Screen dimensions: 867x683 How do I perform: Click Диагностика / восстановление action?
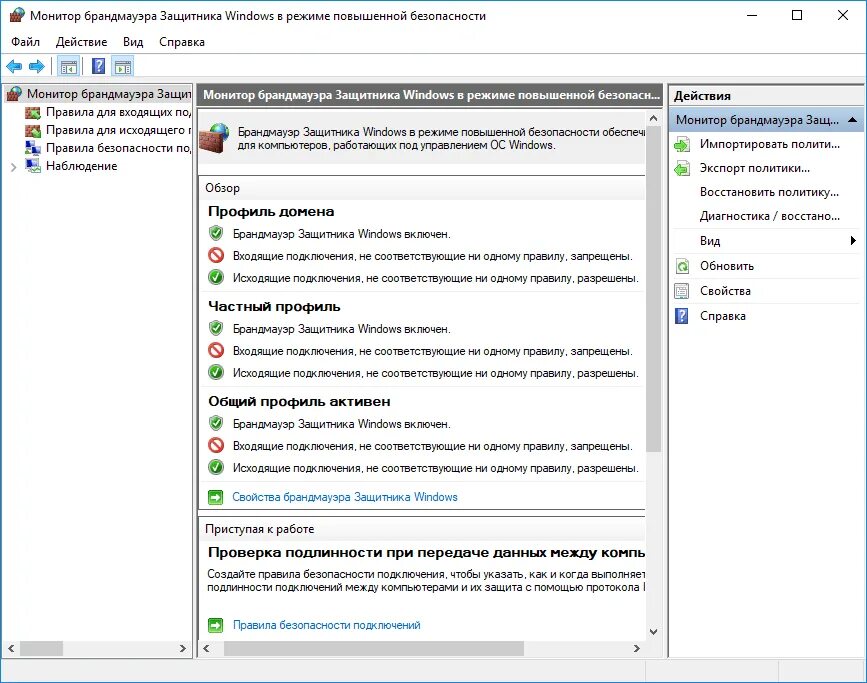click(770, 216)
